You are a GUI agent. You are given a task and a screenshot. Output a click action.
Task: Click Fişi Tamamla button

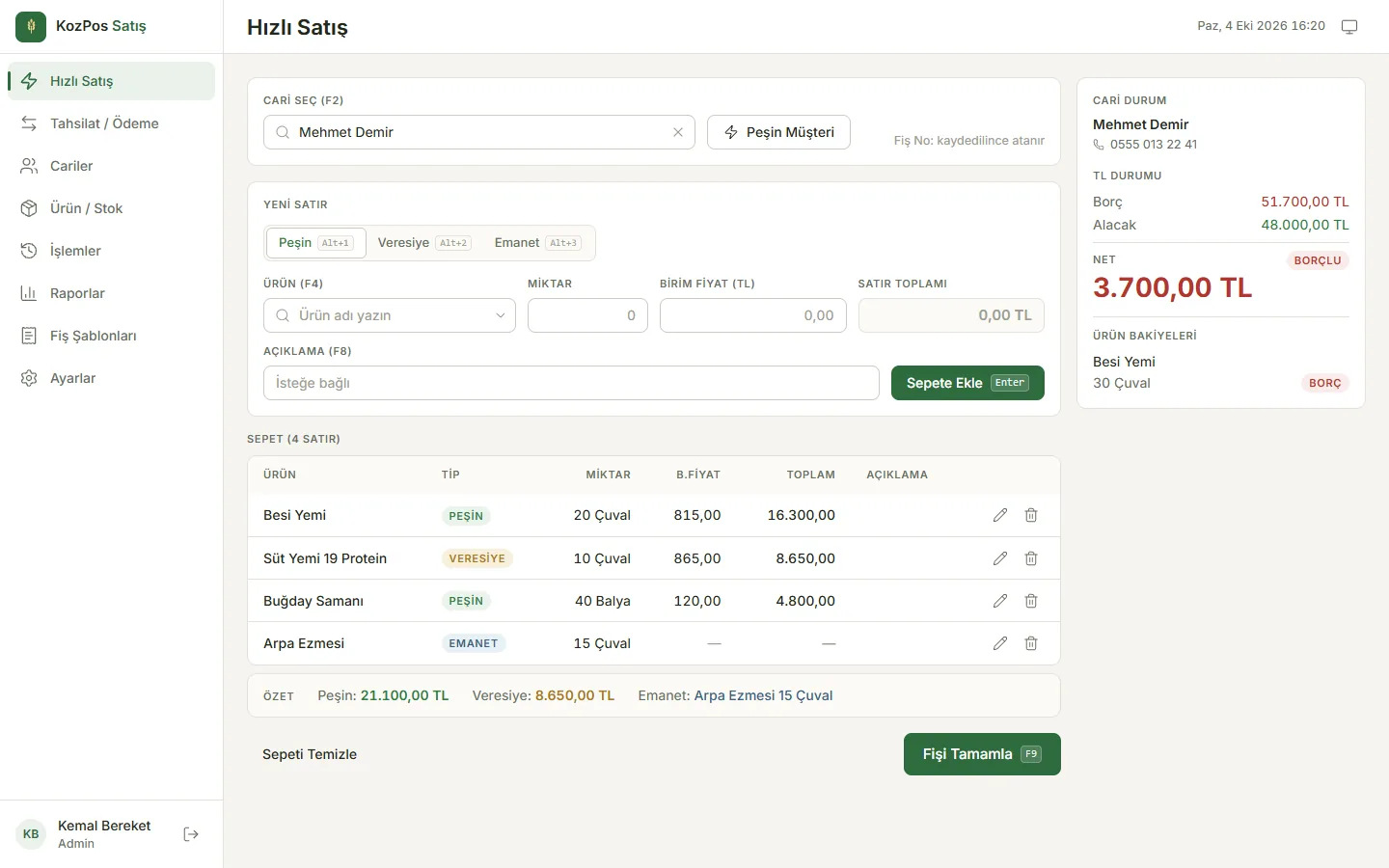(982, 754)
